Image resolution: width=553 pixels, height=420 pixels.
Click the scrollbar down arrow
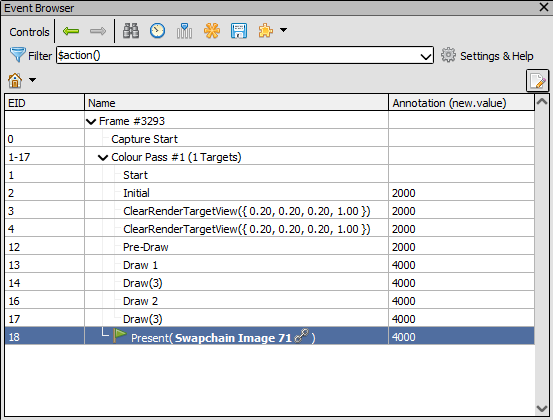pos(541,408)
